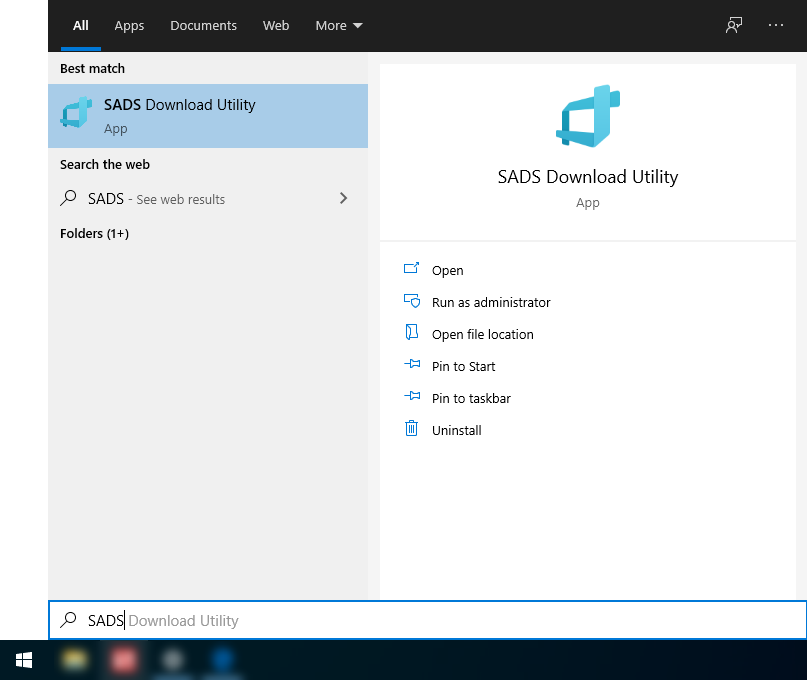Click the magnifier icon in the search box

coord(68,620)
